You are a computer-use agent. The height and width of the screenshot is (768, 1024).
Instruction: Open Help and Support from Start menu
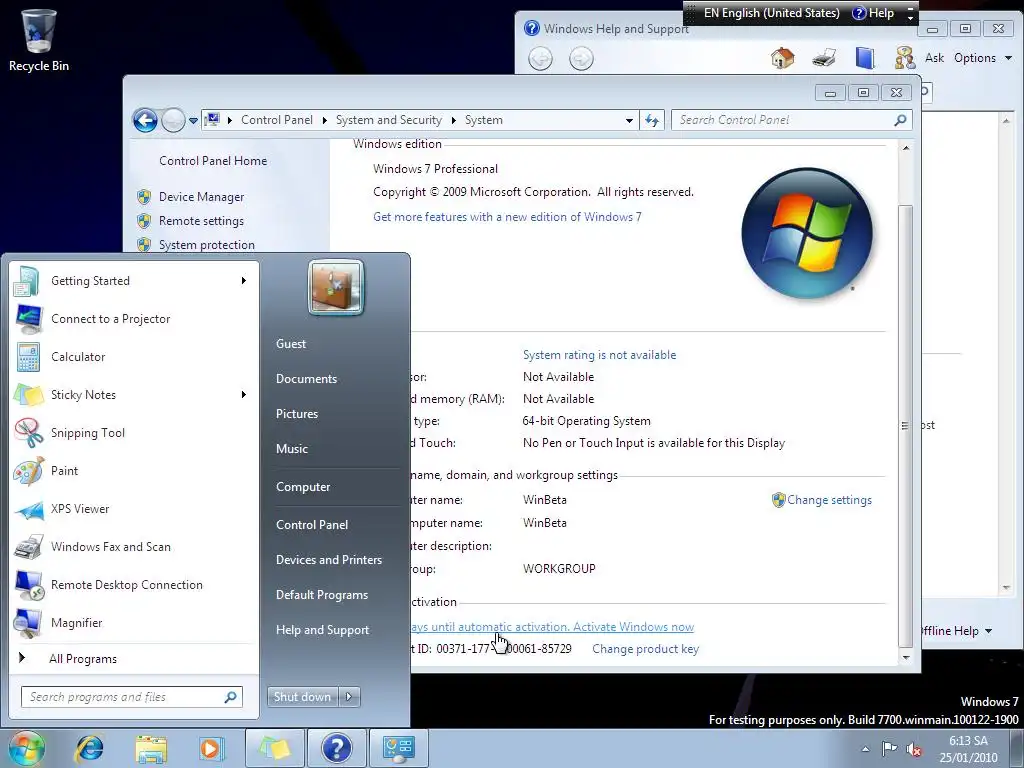[322, 630]
